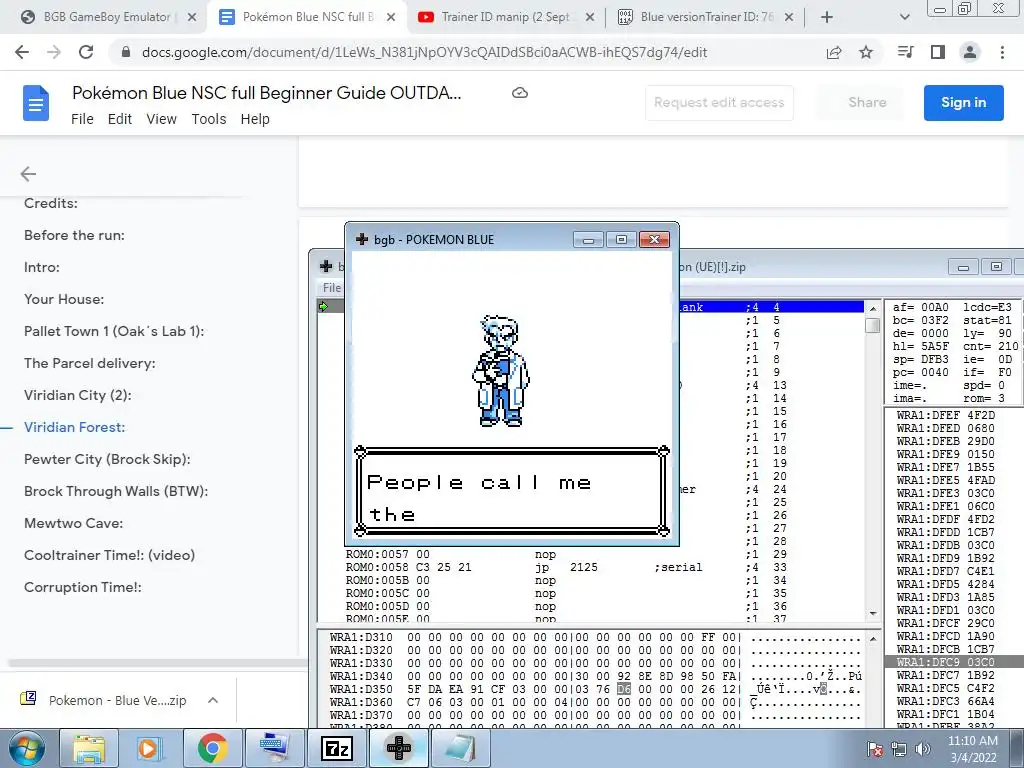Collapse the outline with the back arrow

(x=28, y=174)
